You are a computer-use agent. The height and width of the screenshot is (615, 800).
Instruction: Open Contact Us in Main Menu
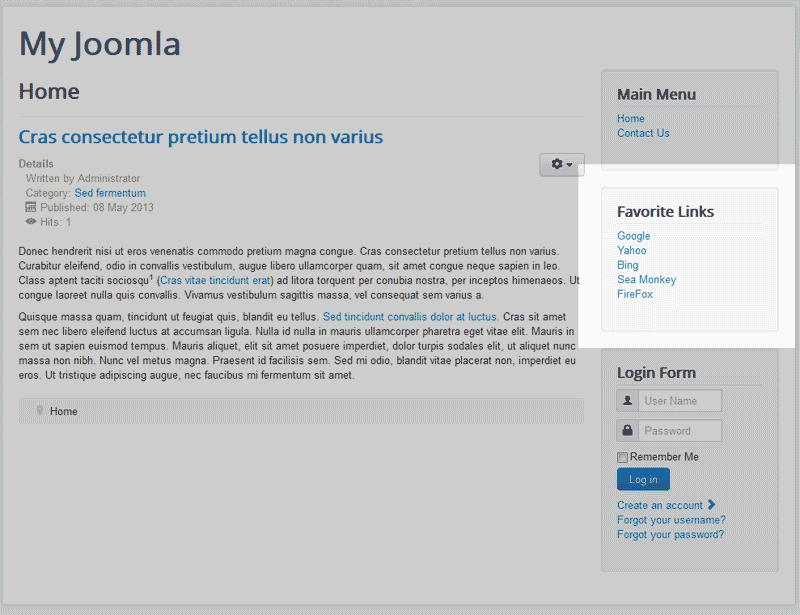643,133
